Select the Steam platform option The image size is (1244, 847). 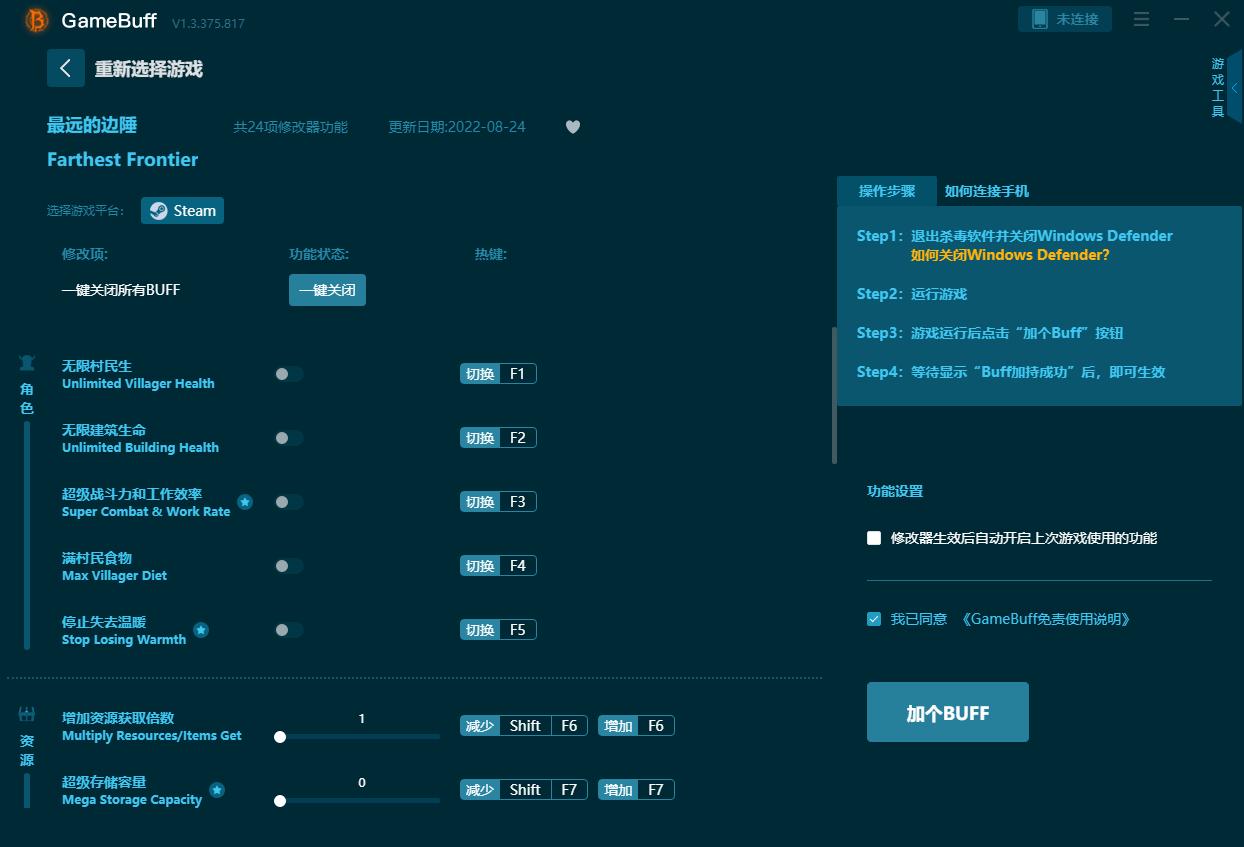(183, 211)
